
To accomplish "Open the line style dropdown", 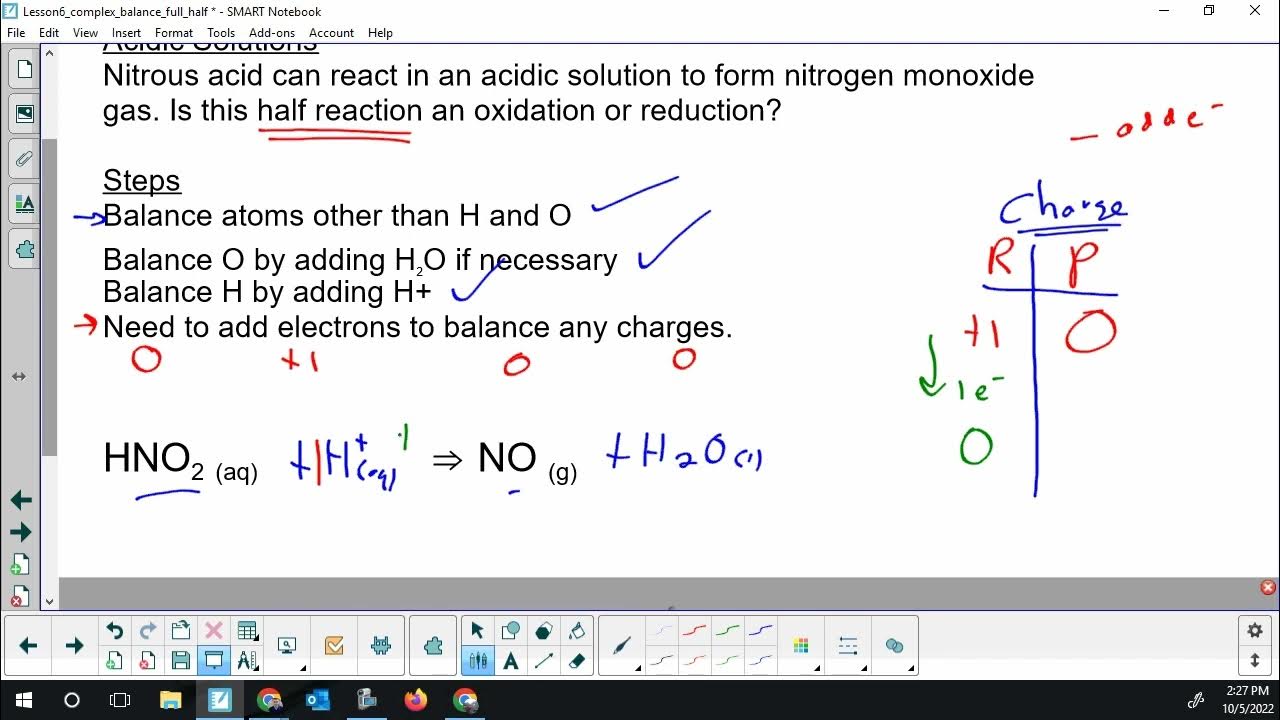I will pyautogui.click(x=848, y=646).
